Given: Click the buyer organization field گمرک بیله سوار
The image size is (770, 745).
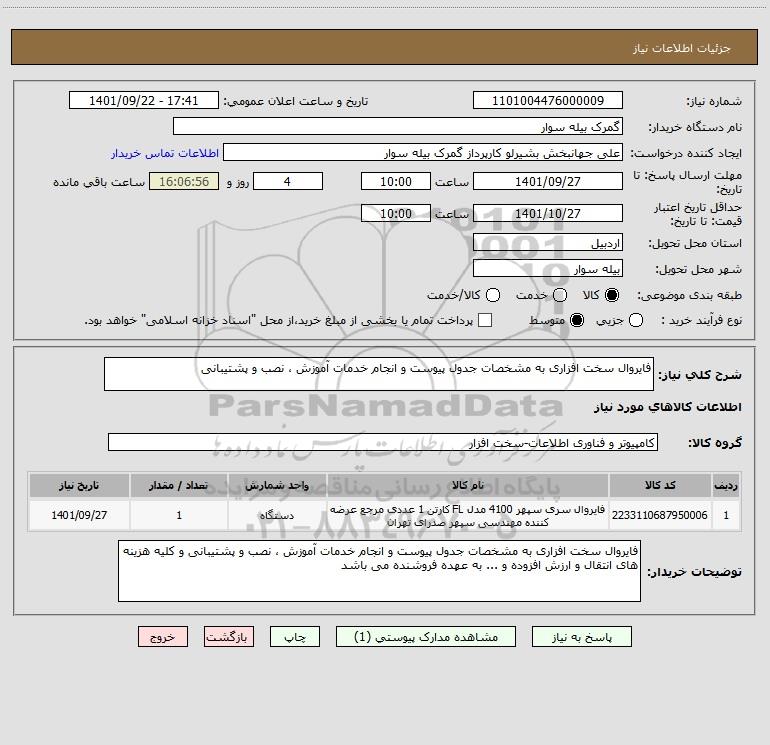Looking at the screenshot, I should pyautogui.click(x=398, y=127).
